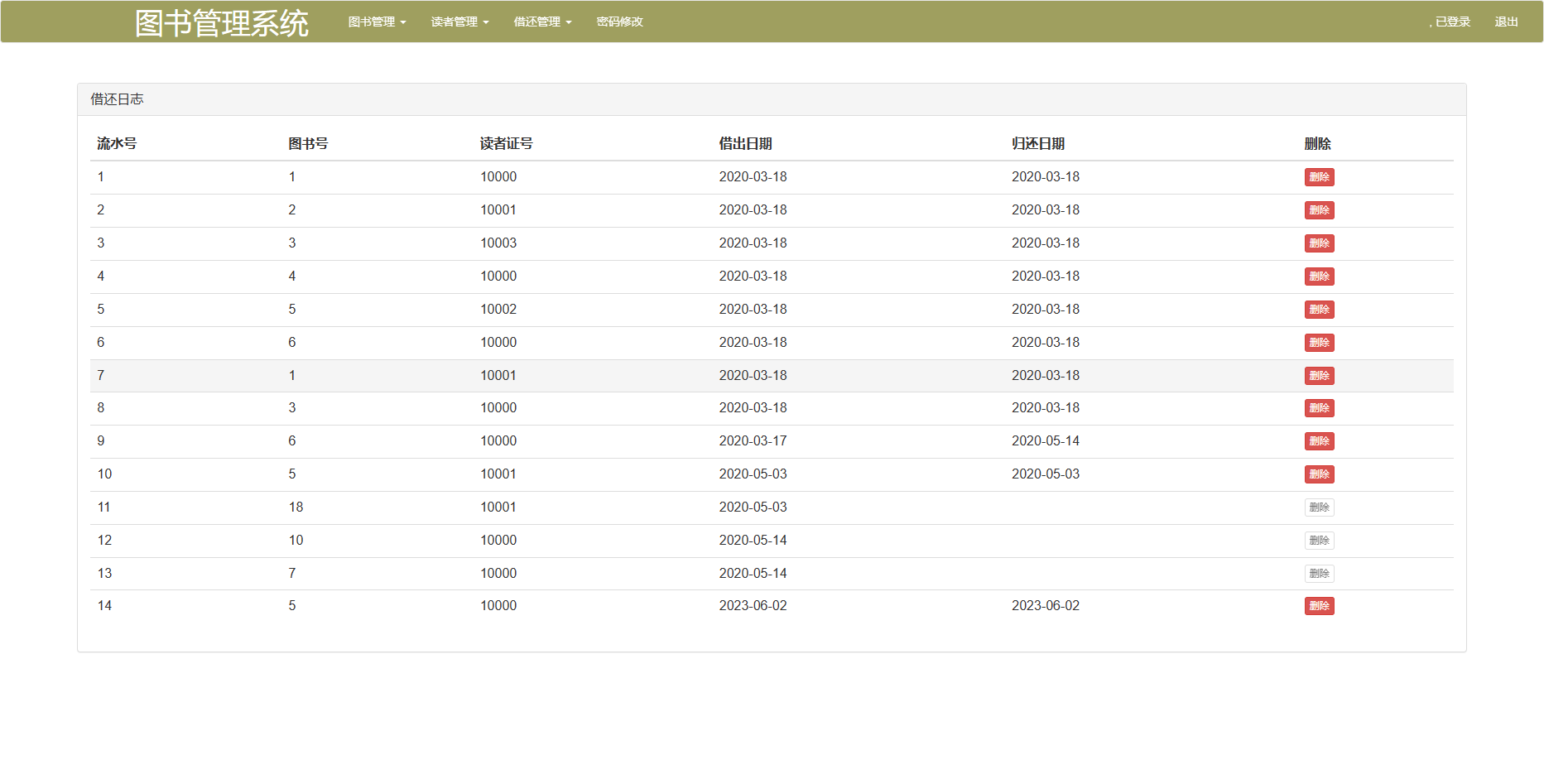Delete the log record with 流水号 3

coord(1319,243)
